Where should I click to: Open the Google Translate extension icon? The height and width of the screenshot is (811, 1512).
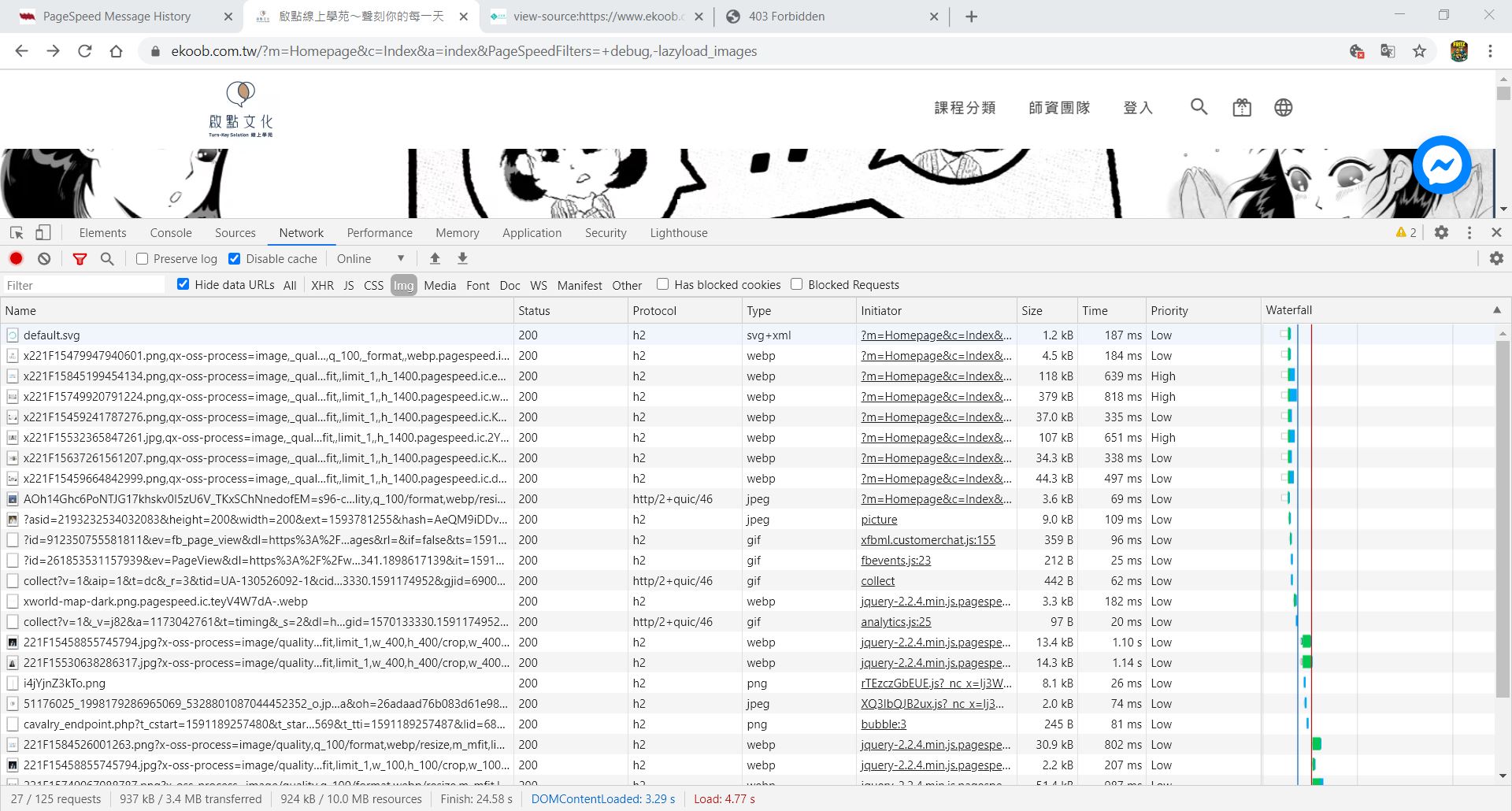tap(1388, 51)
